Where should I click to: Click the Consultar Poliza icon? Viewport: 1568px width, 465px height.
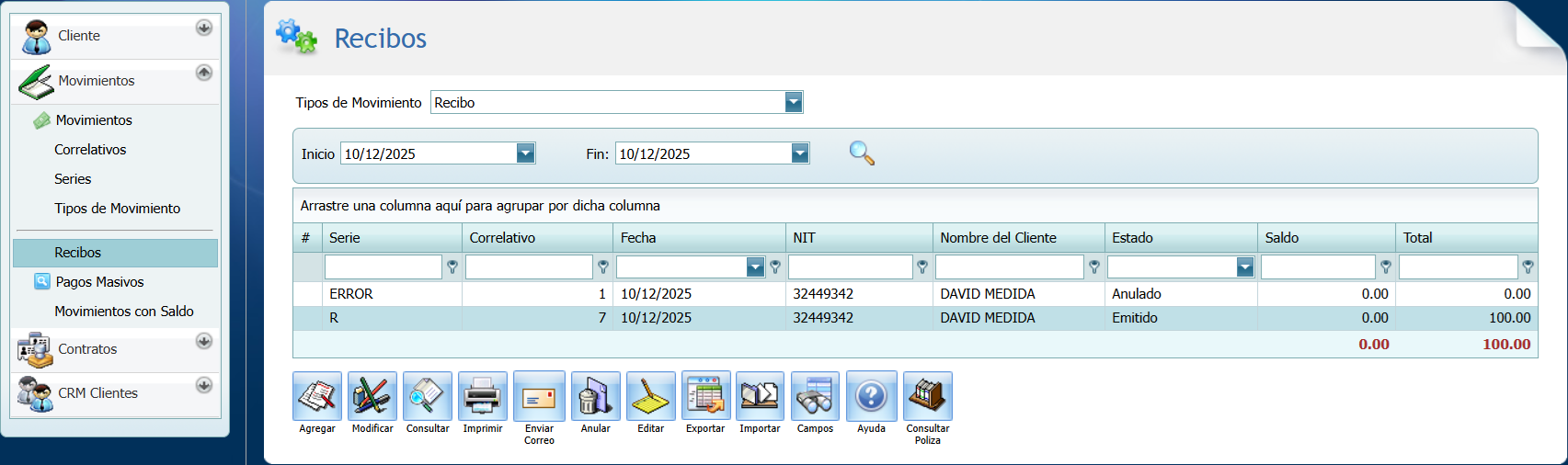(928, 396)
